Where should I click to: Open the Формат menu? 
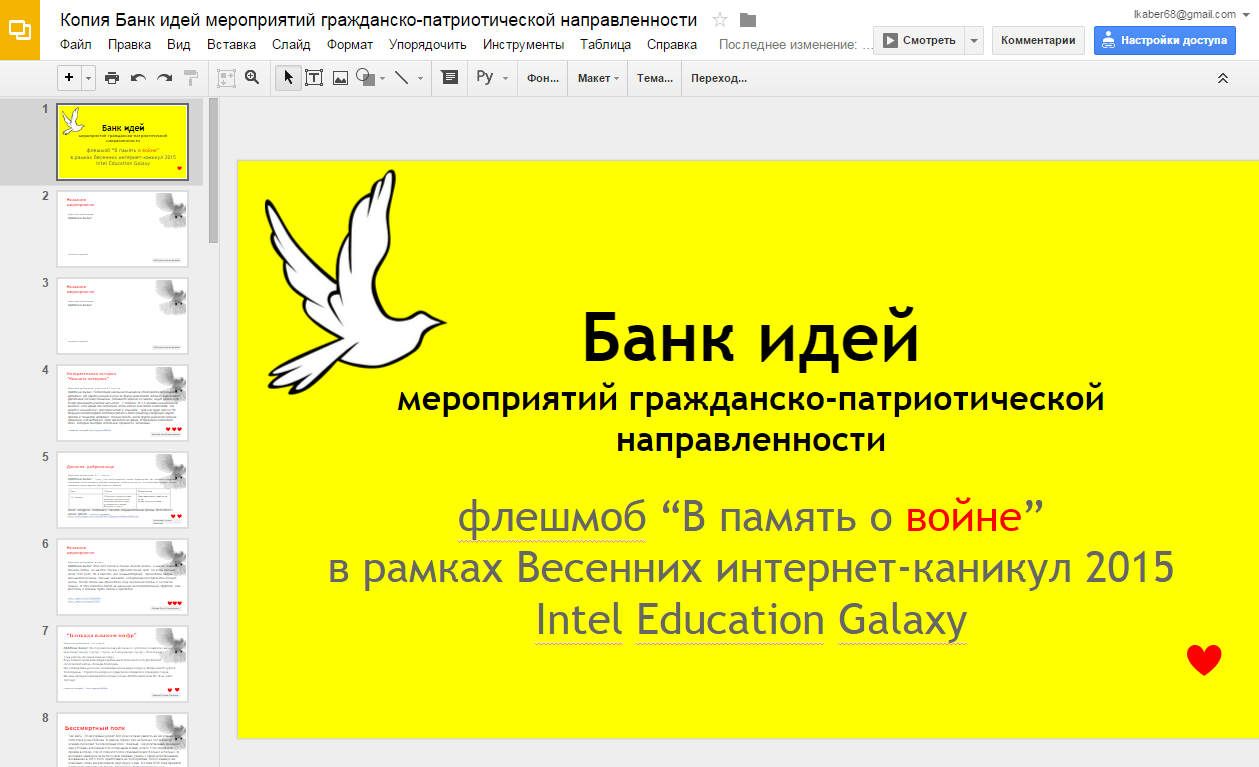(x=350, y=45)
